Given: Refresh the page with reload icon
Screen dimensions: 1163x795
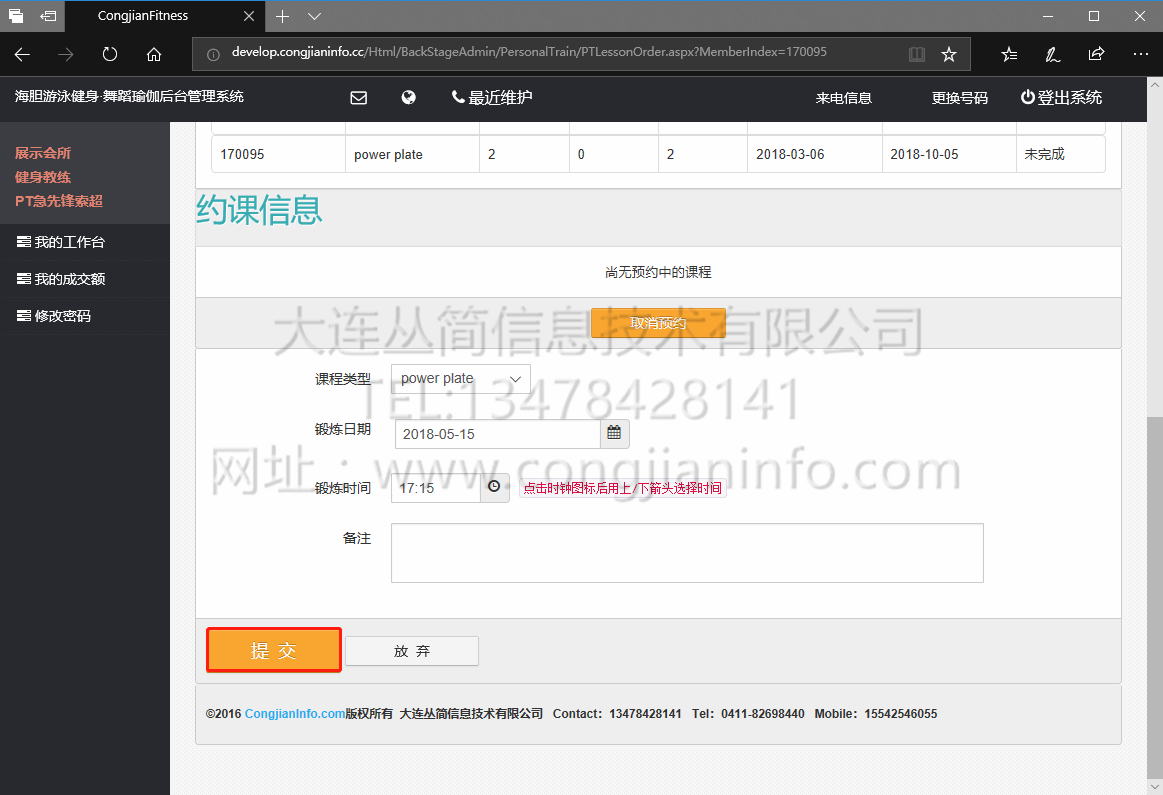Looking at the screenshot, I should 110,54.
